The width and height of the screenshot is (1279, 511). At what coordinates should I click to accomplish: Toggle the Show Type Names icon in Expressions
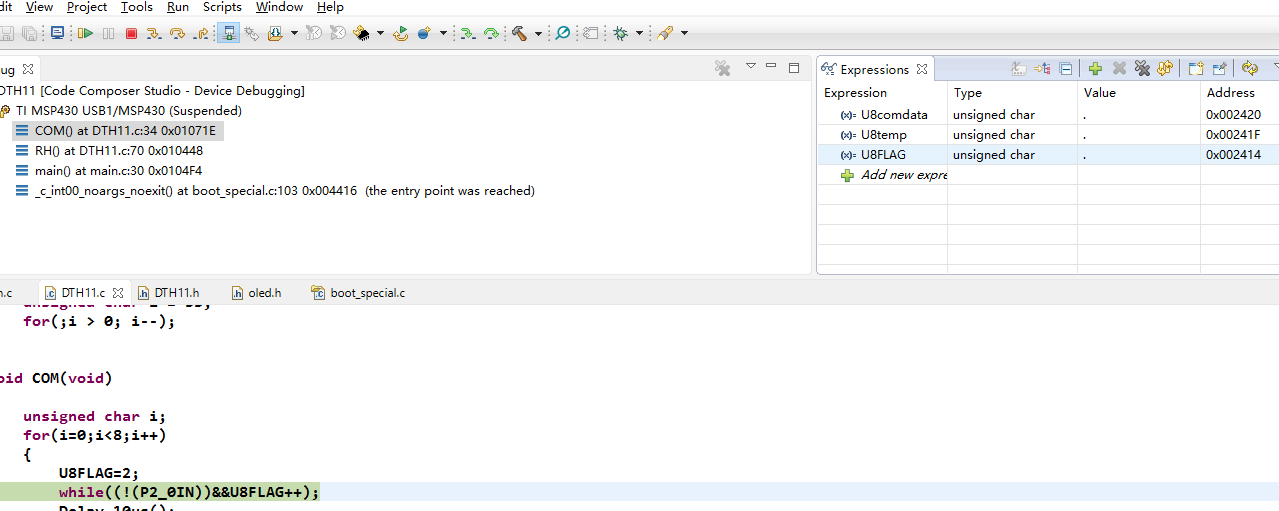point(1019,68)
